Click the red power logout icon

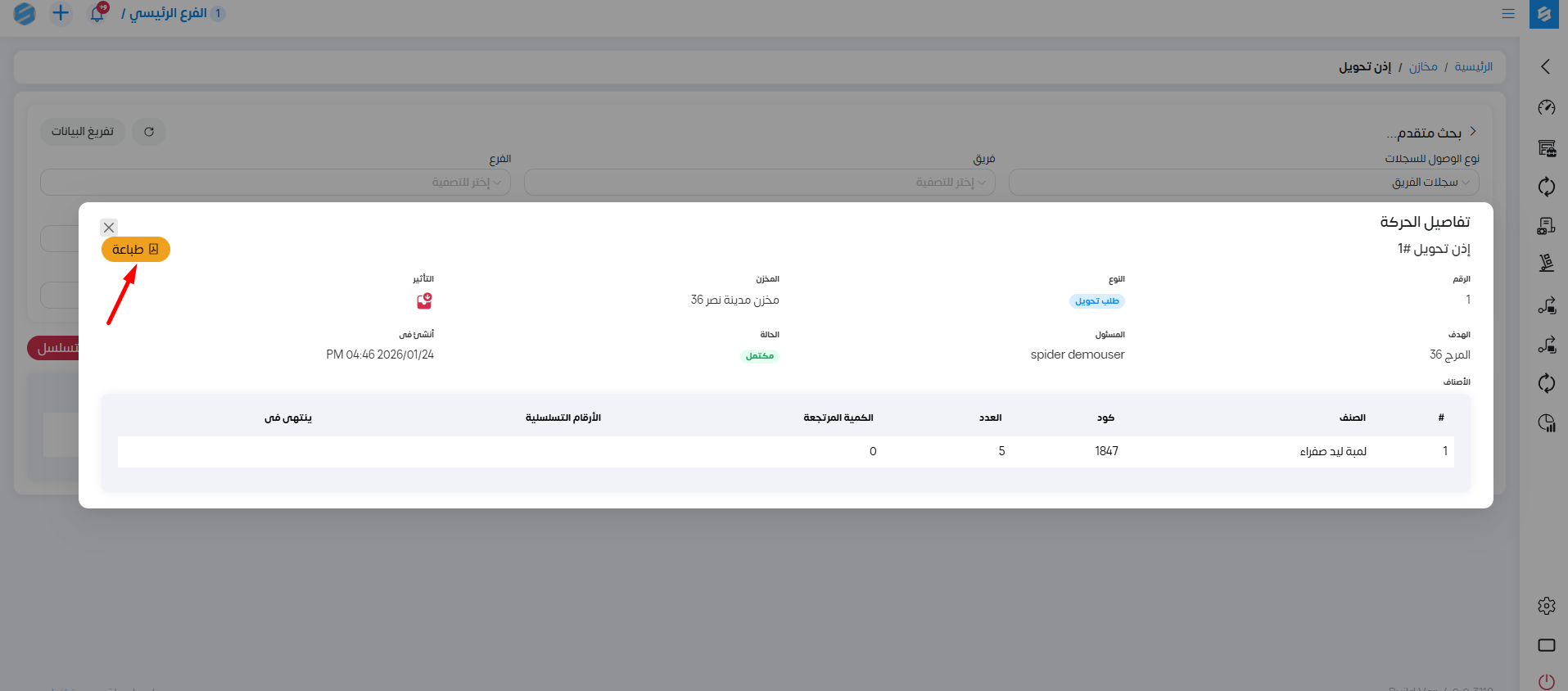1546,681
